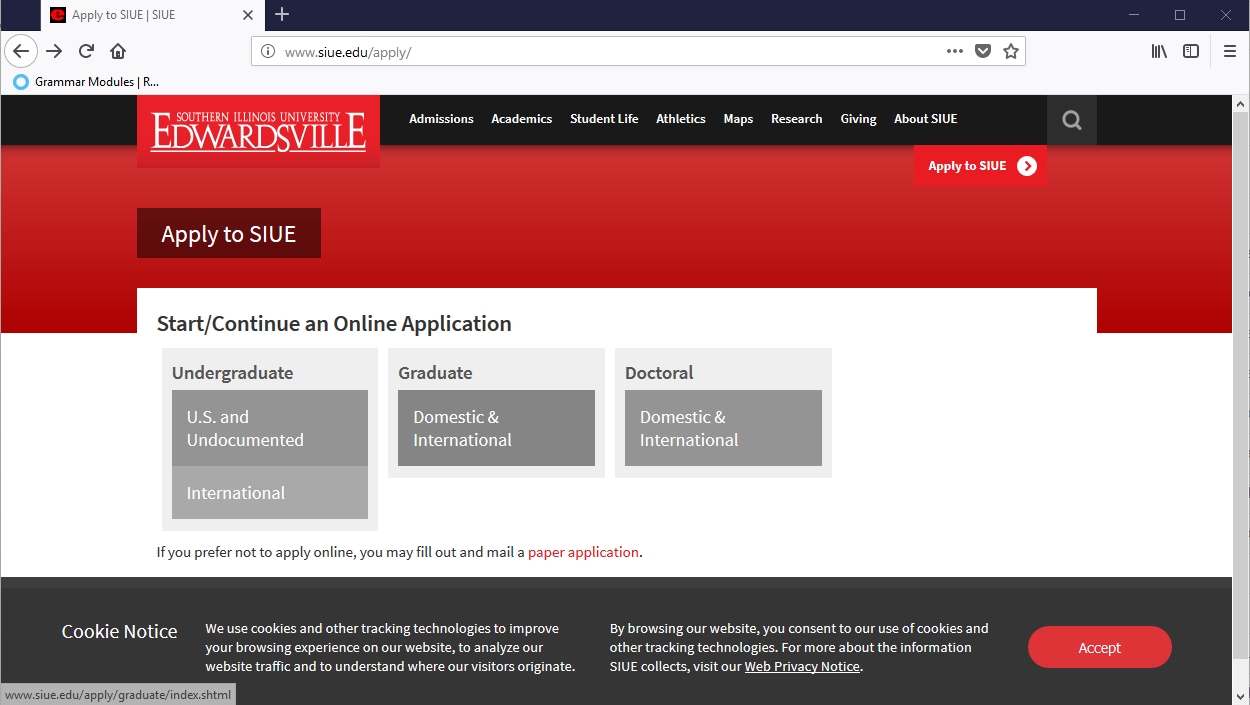This screenshot has width=1250, height=705.
Task: Go to the browser Home icon
Action: pos(118,51)
